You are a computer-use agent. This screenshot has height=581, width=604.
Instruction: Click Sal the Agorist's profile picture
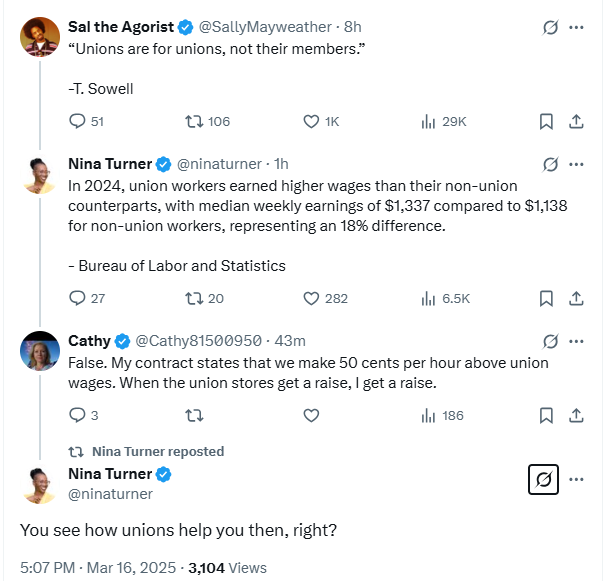point(40,37)
